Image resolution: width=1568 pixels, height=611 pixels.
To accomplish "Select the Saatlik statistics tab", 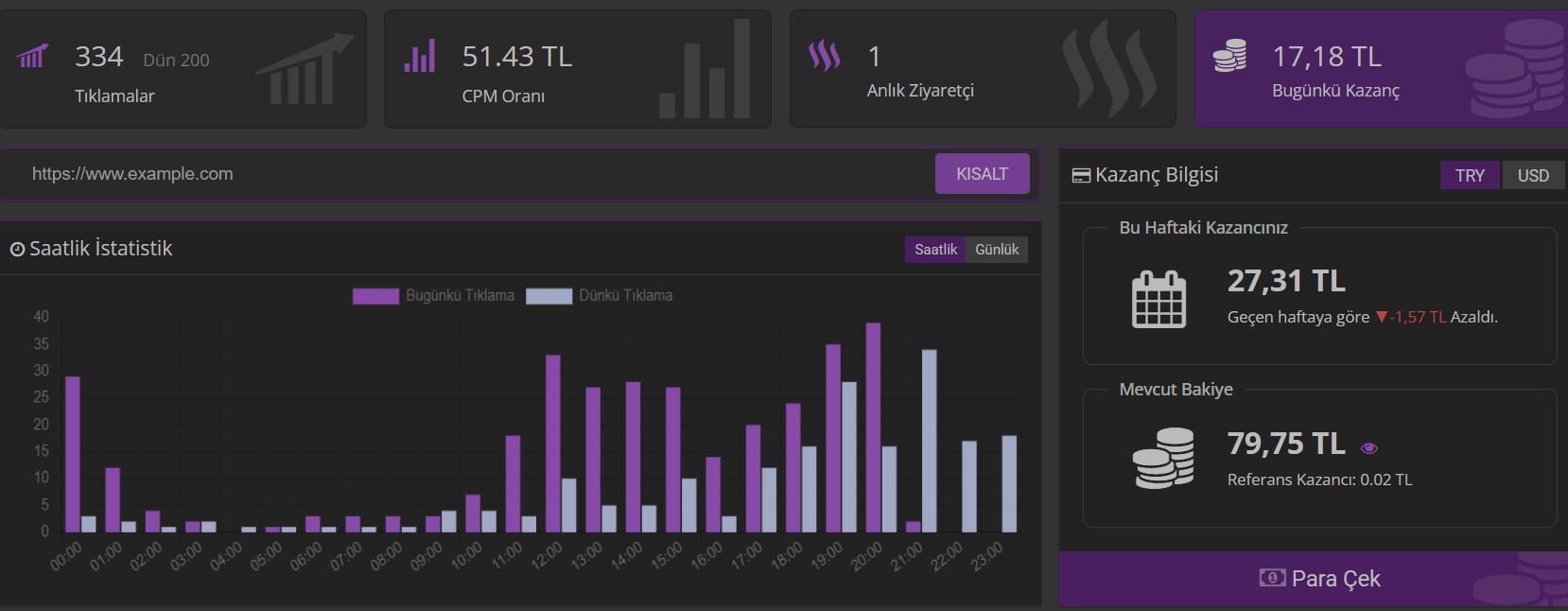I will pos(935,250).
